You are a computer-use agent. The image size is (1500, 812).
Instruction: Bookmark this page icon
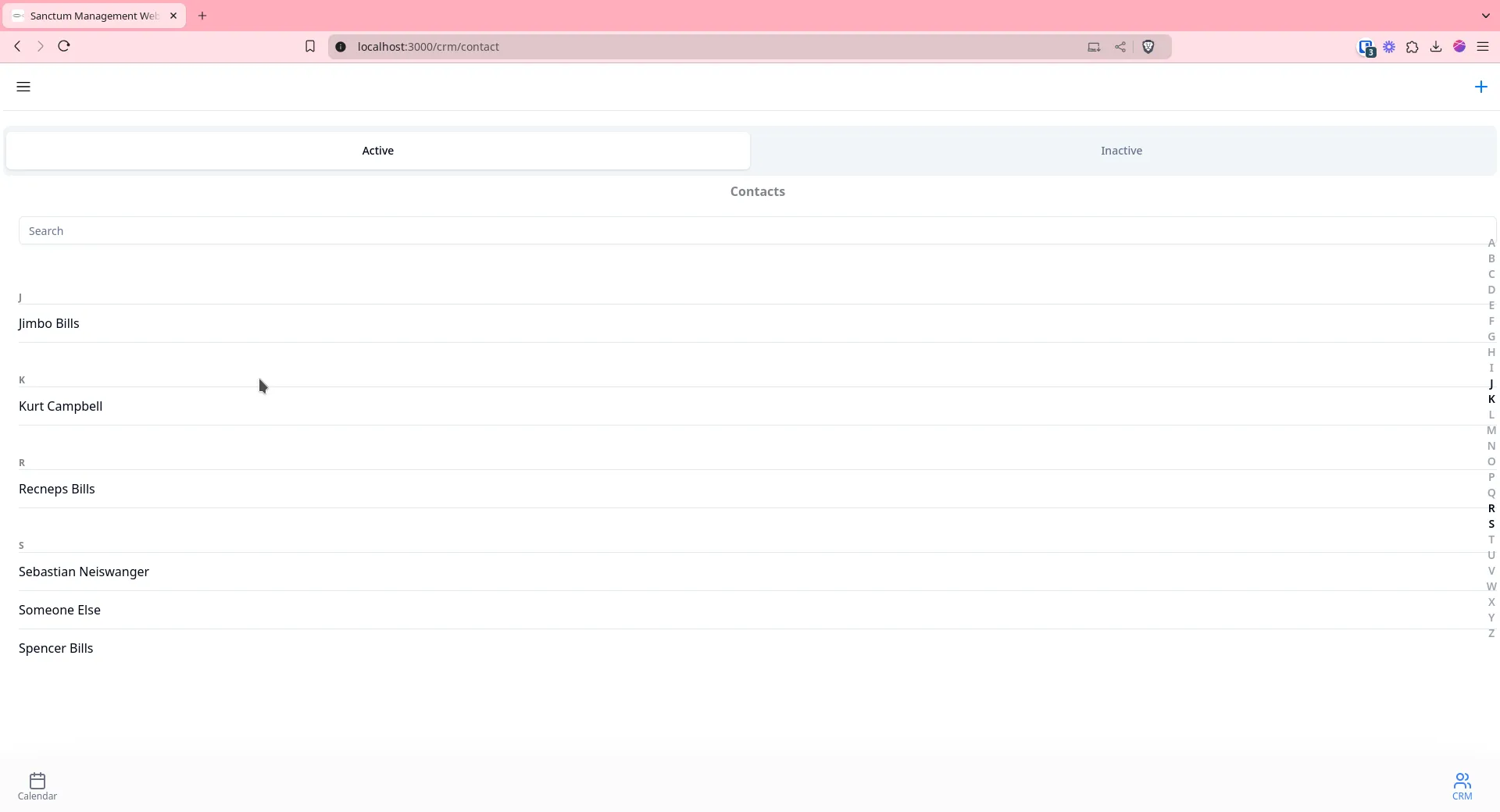pos(310,47)
